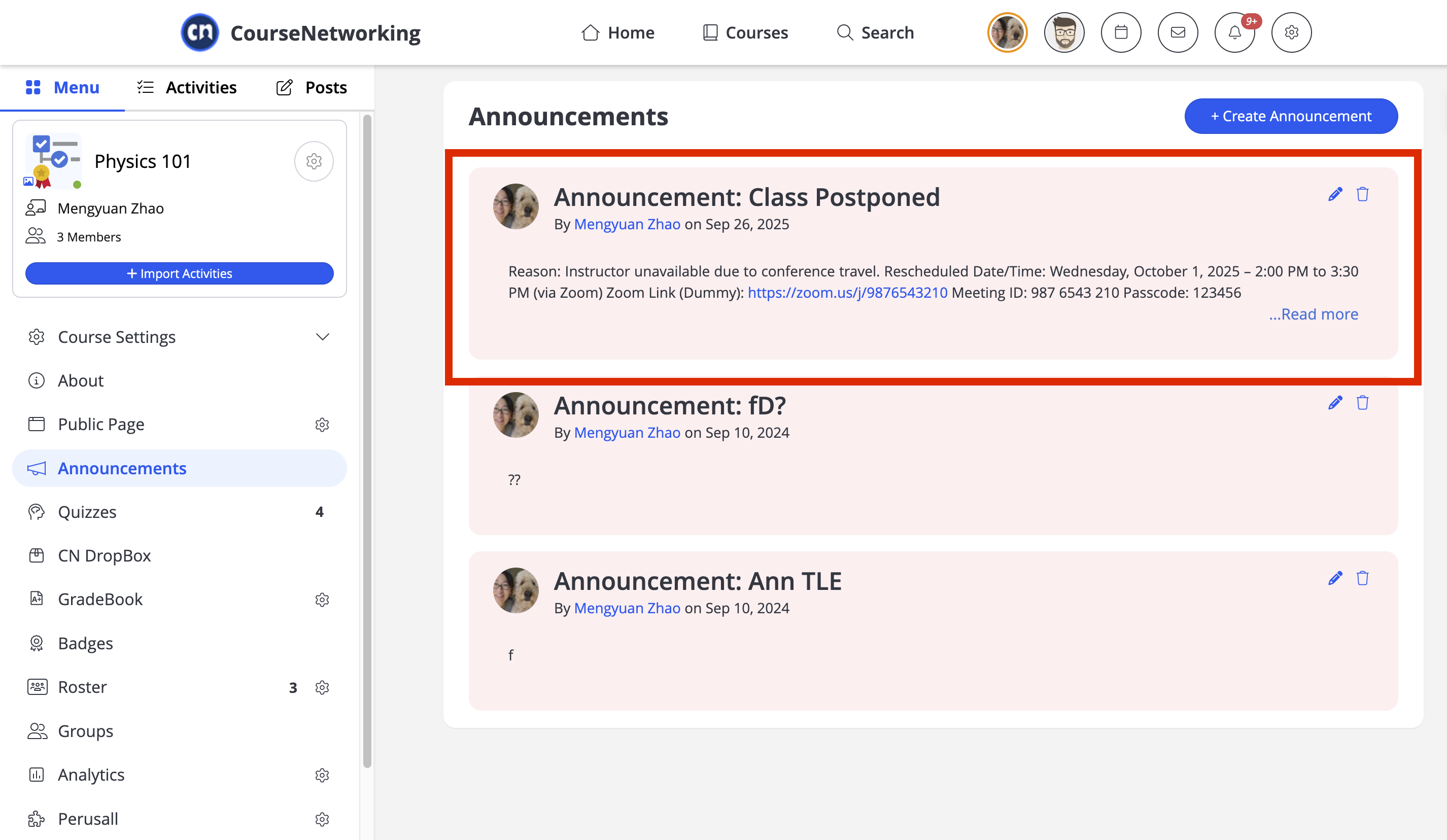Image resolution: width=1447 pixels, height=840 pixels.
Task: Open the dog-photo profile avatar in header
Action: [x=1007, y=32]
